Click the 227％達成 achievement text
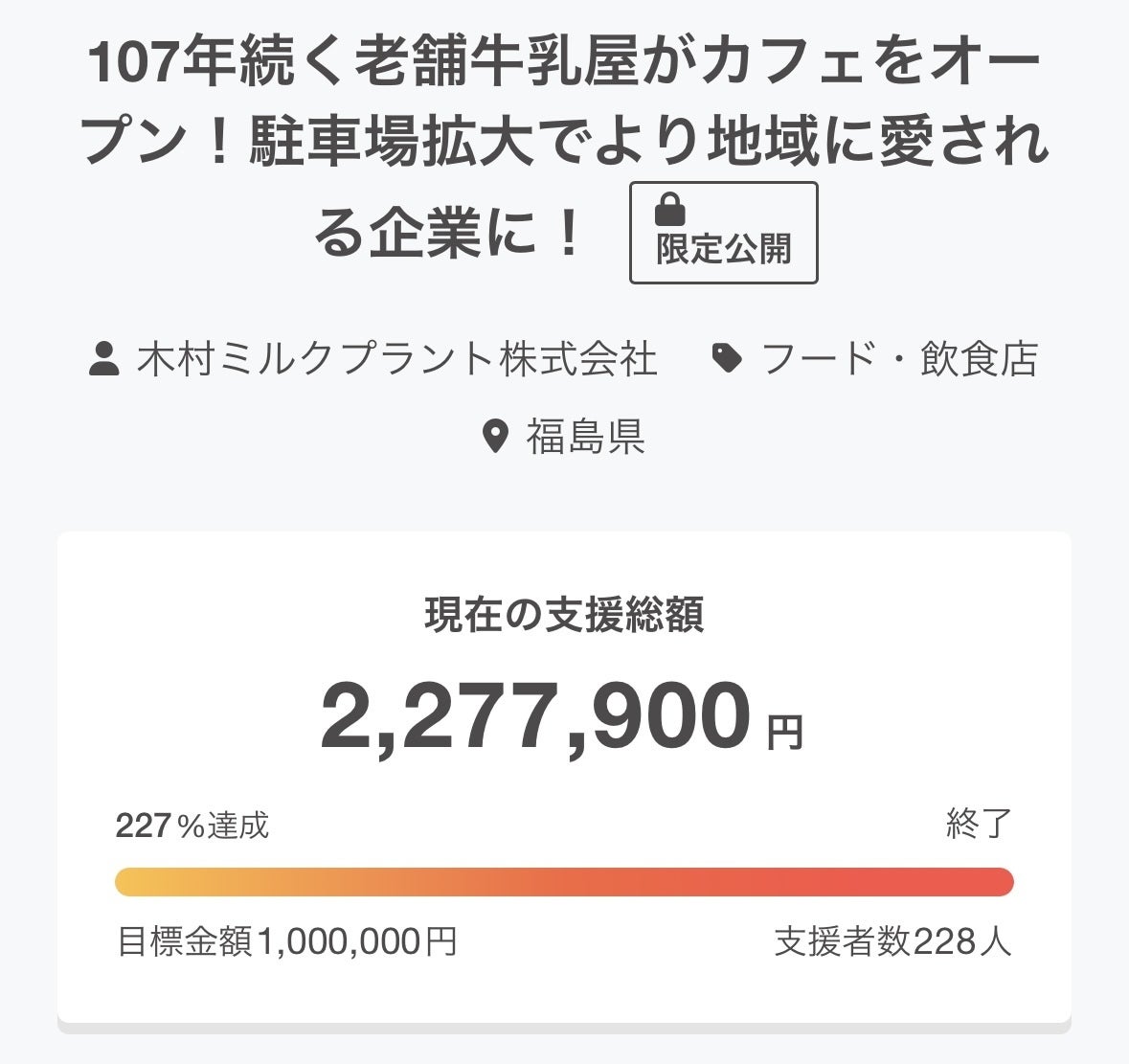1129x1064 pixels. 192,825
